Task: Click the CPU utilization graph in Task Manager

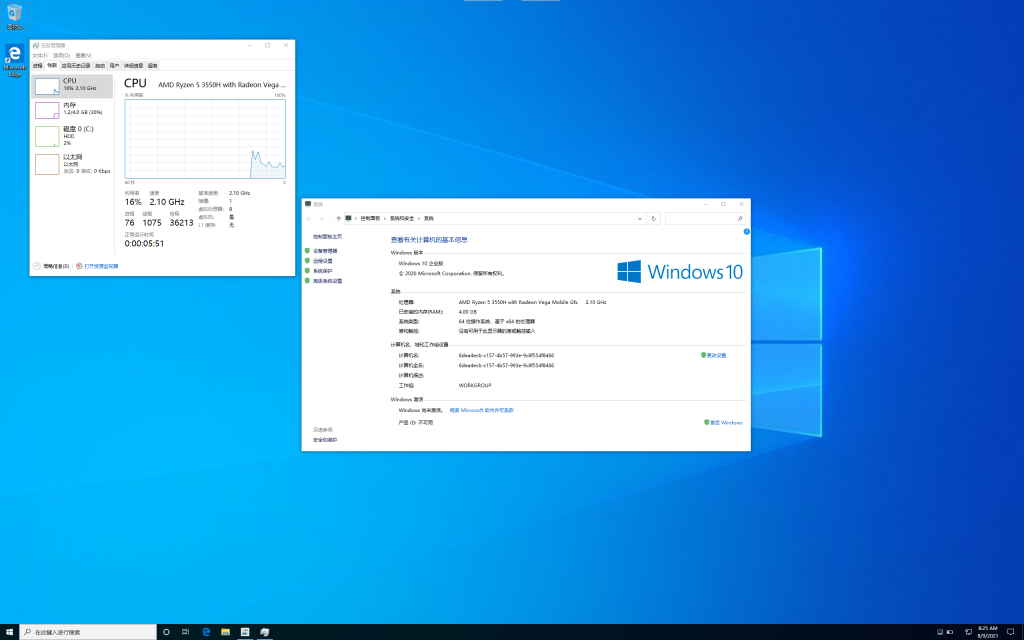Action: click(205, 138)
